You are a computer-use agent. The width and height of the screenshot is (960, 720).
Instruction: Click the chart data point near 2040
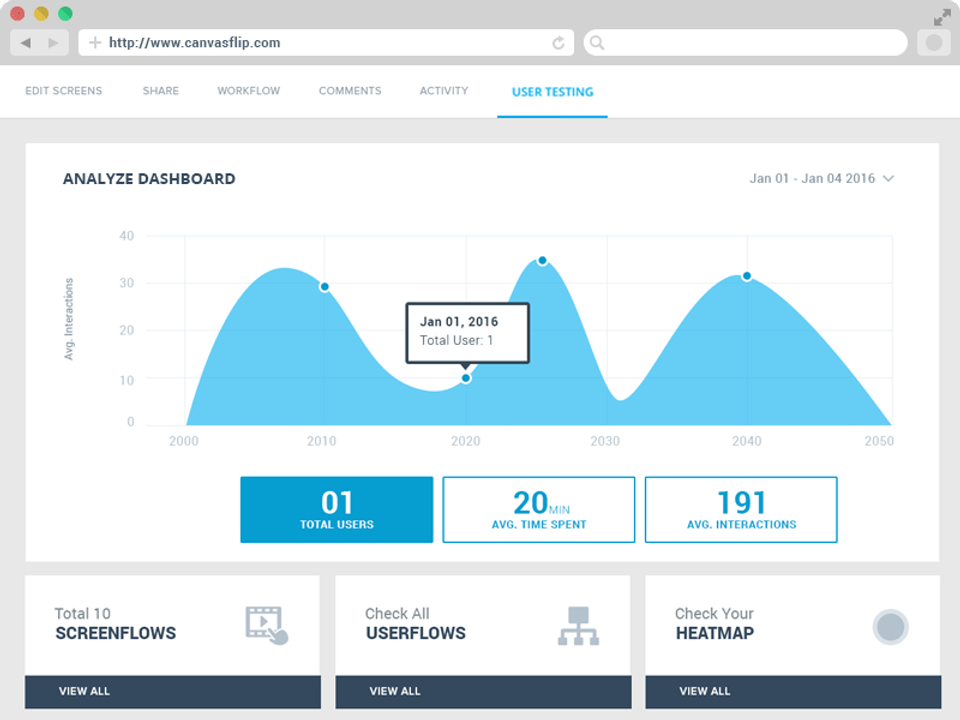click(746, 276)
